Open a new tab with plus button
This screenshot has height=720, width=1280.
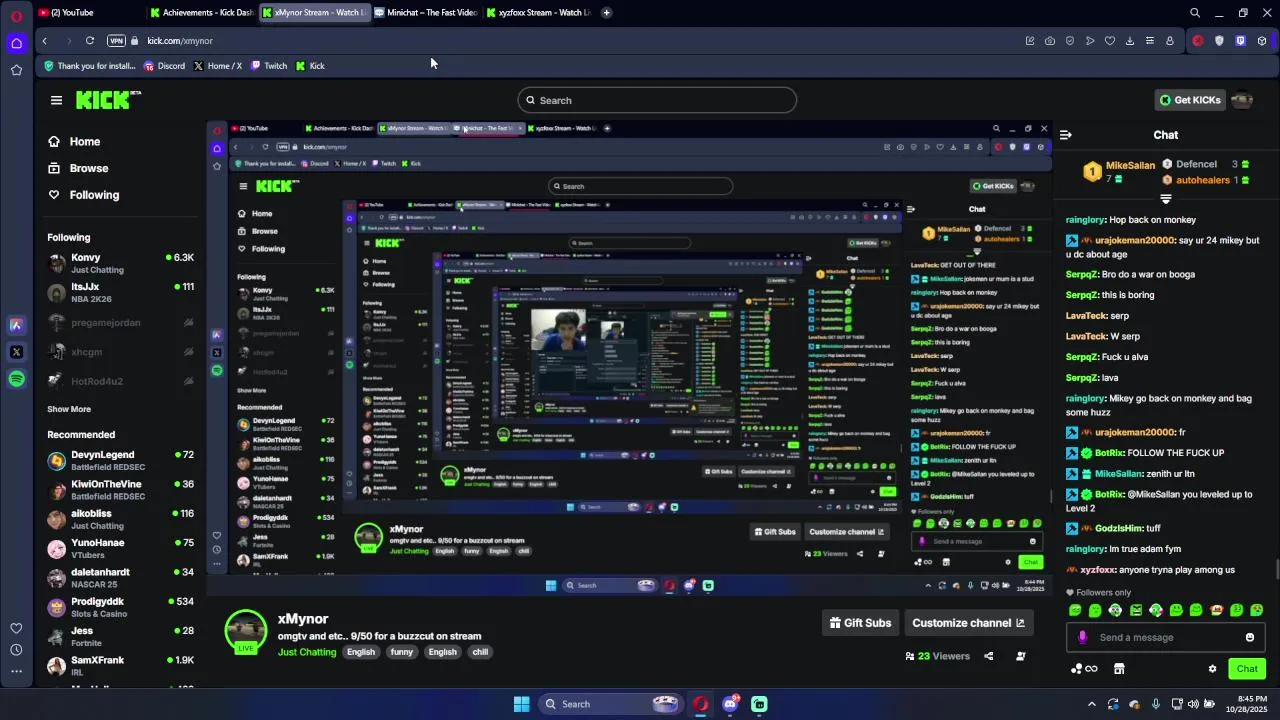(606, 13)
